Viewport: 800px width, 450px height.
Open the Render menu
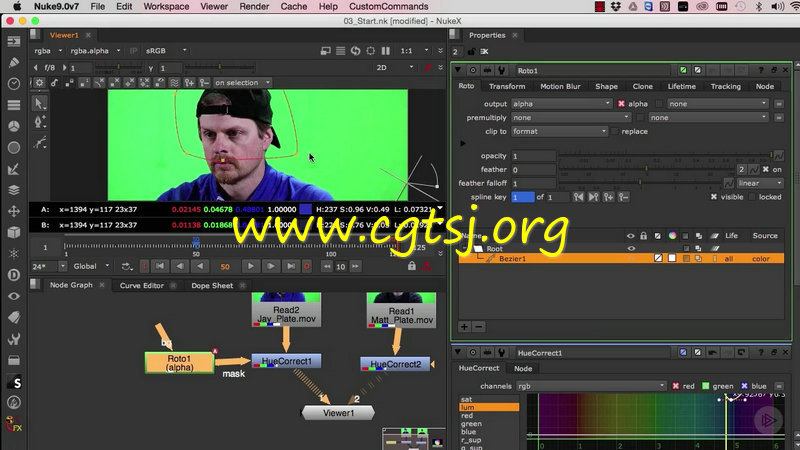pos(254,7)
